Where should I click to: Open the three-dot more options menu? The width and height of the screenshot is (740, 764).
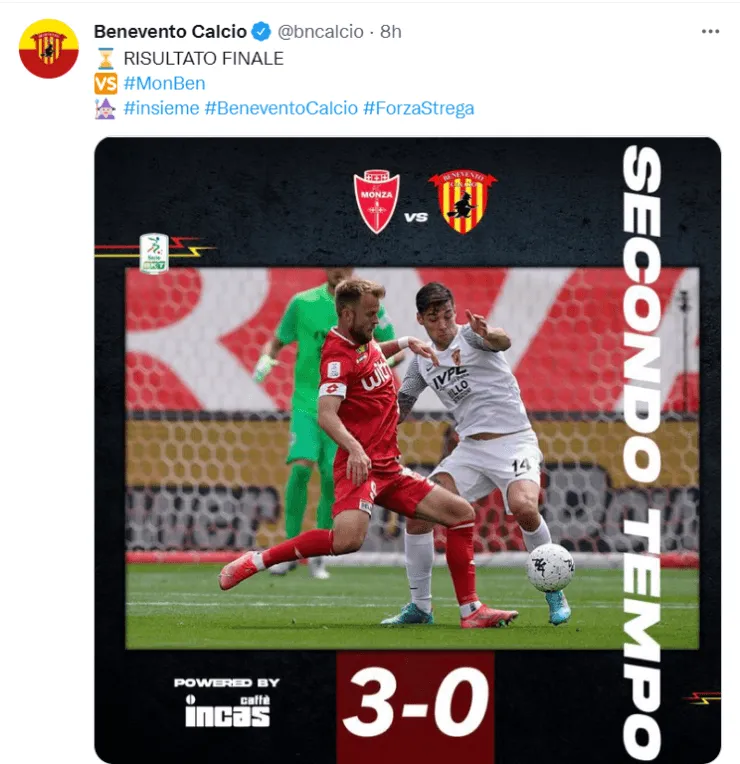tap(710, 32)
